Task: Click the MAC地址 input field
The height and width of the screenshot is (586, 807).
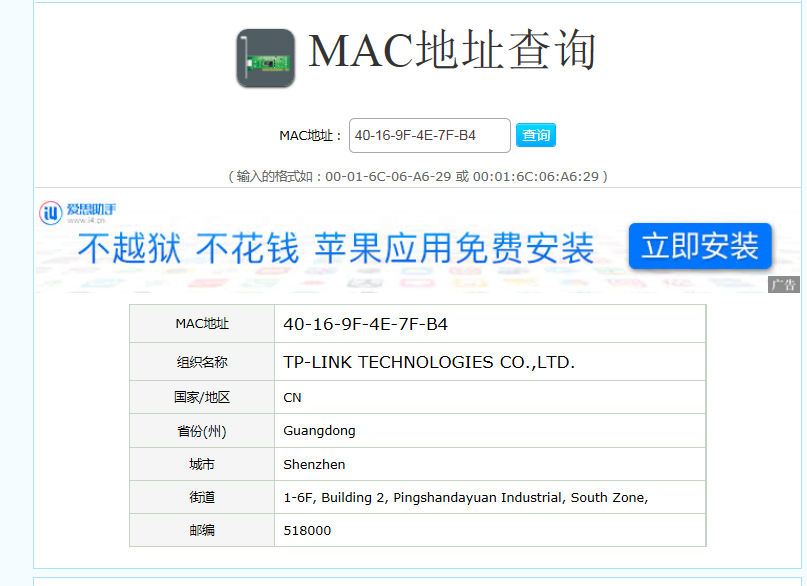Action: click(430, 135)
